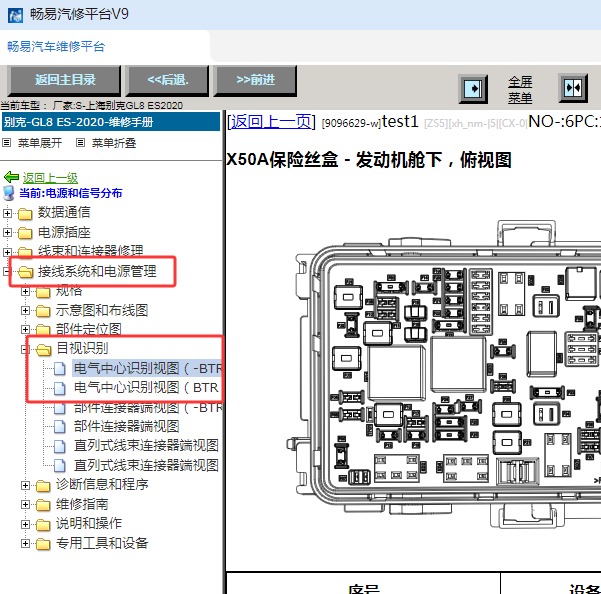Select the 数据通信 tree item
The width and height of the screenshot is (601, 594).
coord(64,213)
